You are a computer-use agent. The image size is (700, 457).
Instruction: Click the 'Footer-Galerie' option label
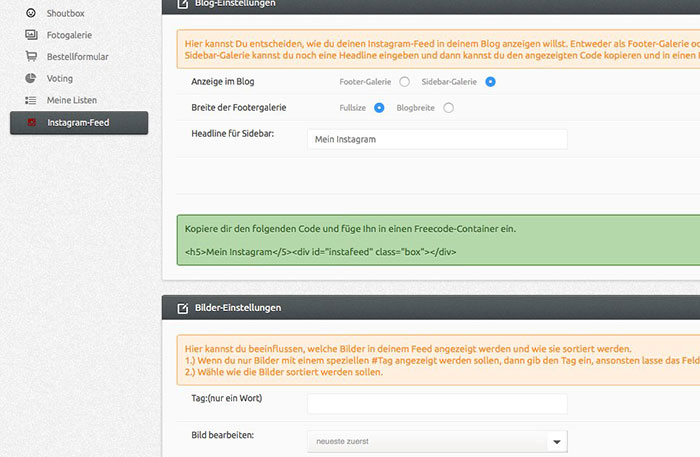click(x=365, y=82)
